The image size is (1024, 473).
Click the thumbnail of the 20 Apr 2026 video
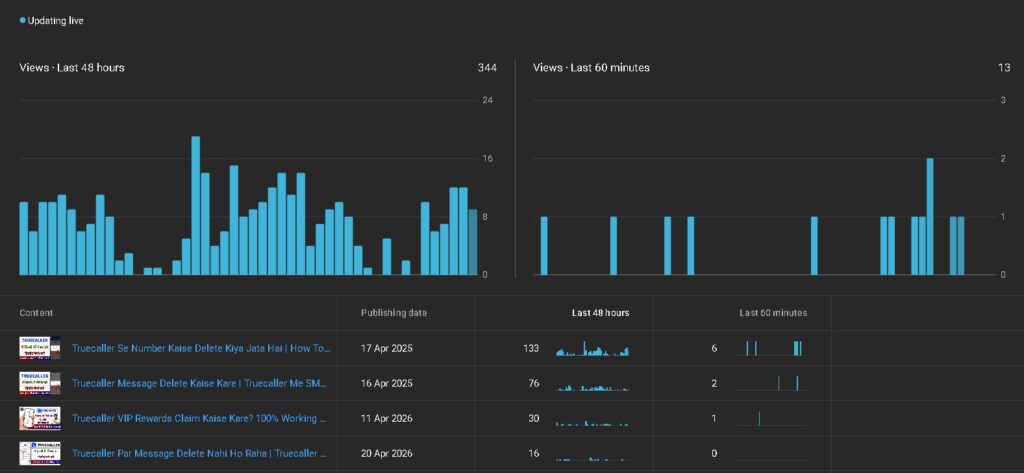pyautogui.click(x=40, y=453)
